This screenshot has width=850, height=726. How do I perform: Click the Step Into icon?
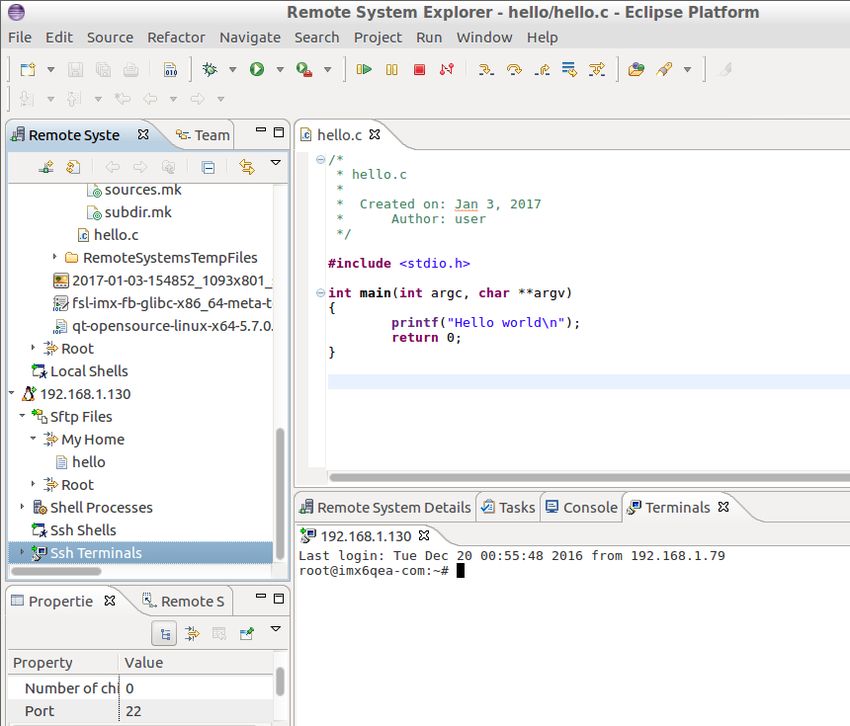(x=486, y=69)
